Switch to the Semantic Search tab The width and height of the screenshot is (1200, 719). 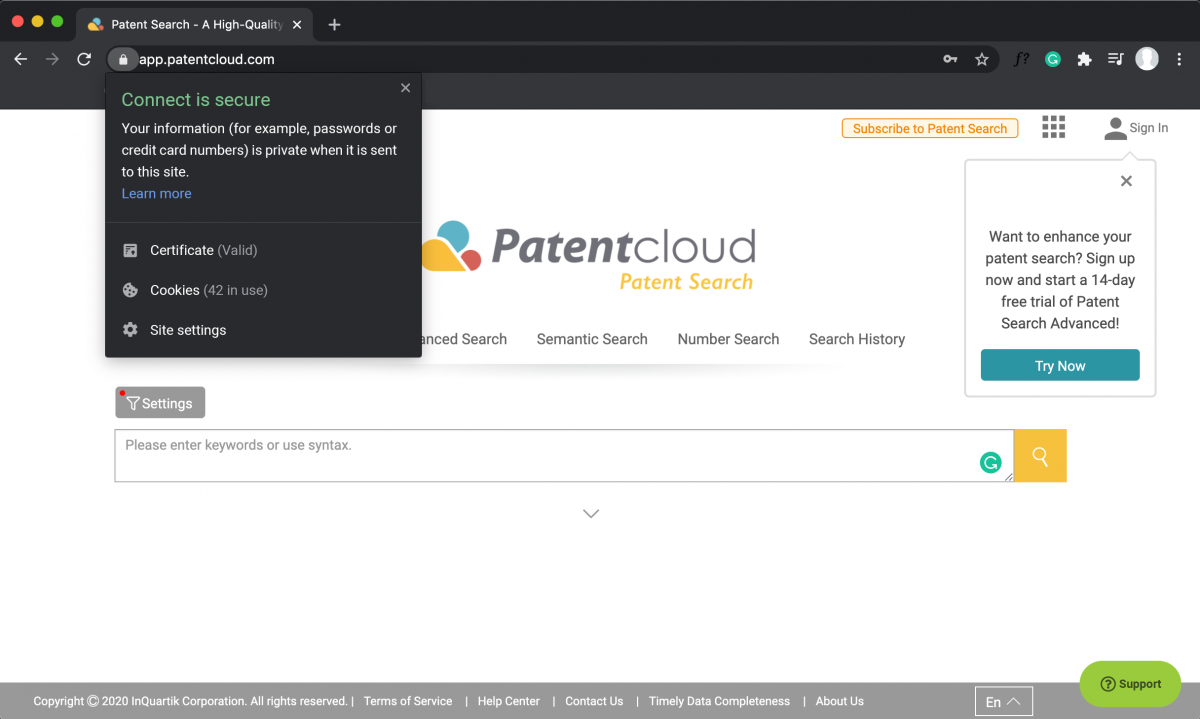pyautogui.click(x=592, y=339)
